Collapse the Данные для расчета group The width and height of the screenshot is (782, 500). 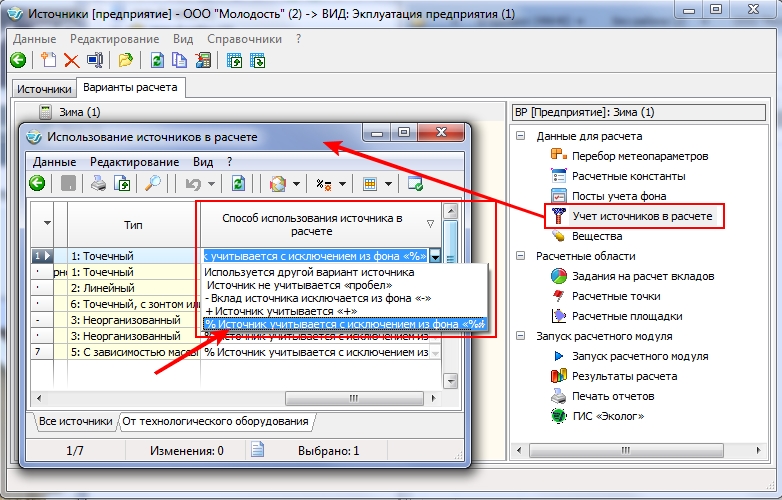521,136
